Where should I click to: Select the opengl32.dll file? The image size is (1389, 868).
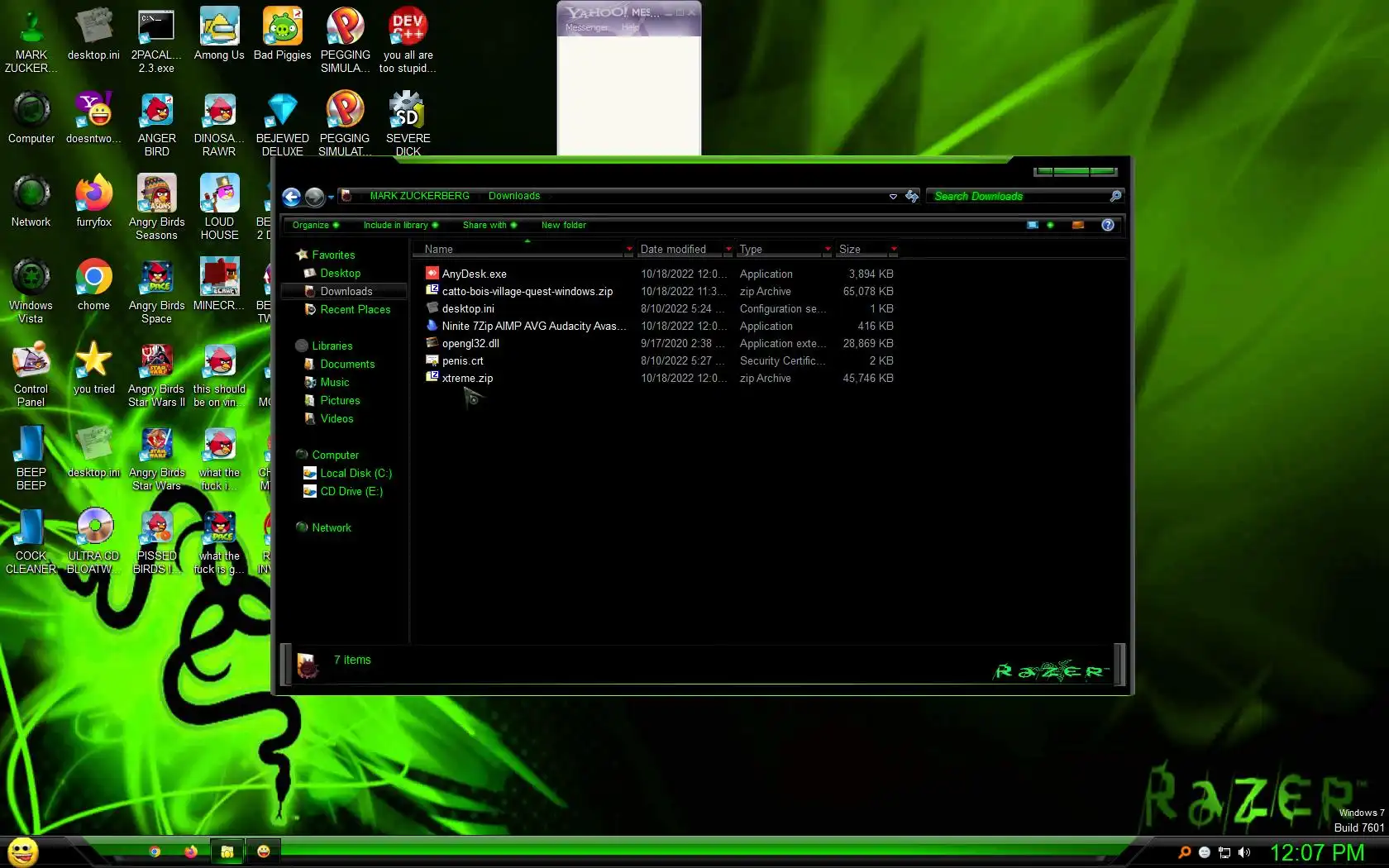tap(470, 343)
